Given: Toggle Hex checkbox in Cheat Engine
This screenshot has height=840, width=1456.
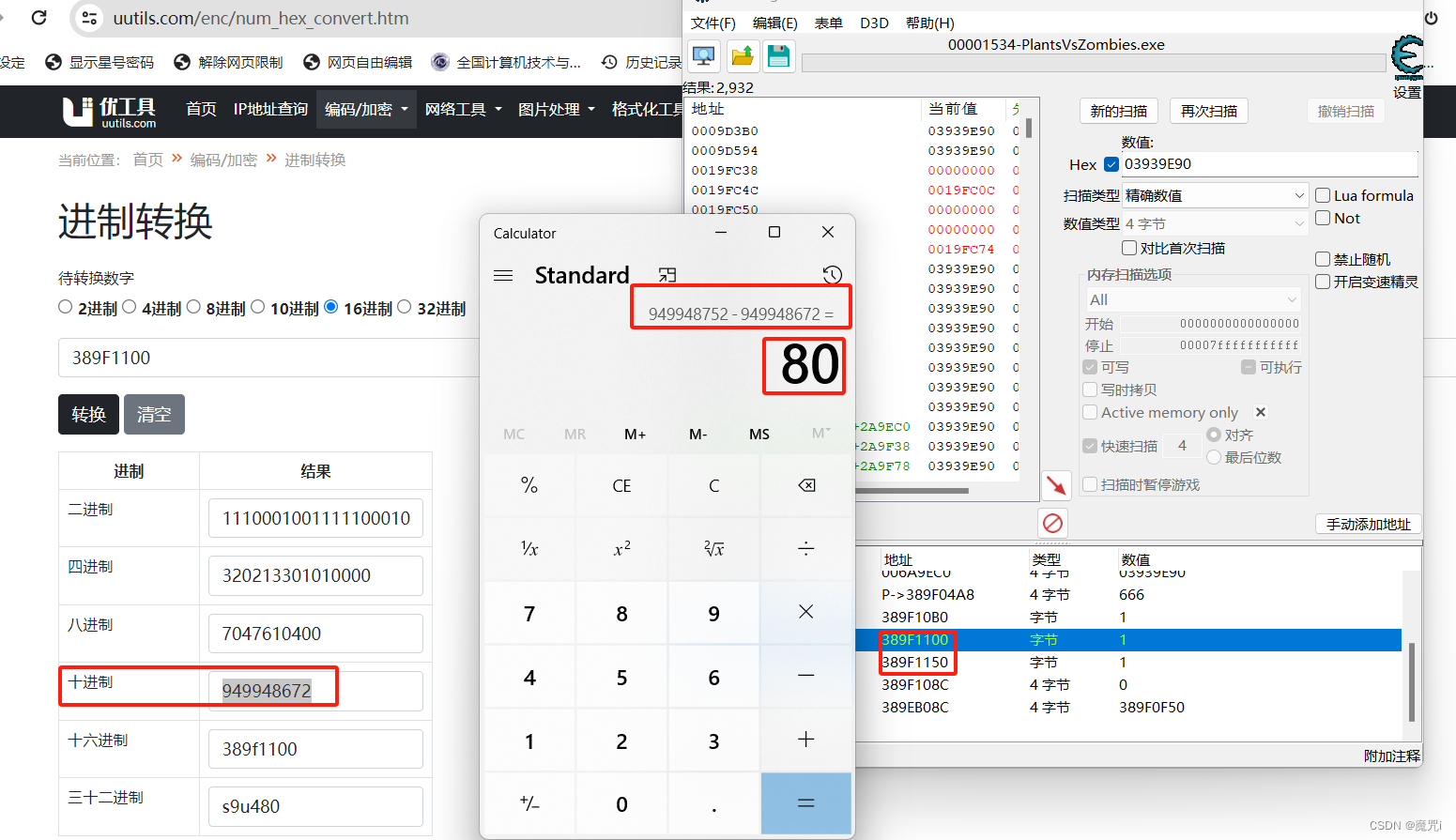Looking at the screenshot, I should click(x=1111, y=164).
